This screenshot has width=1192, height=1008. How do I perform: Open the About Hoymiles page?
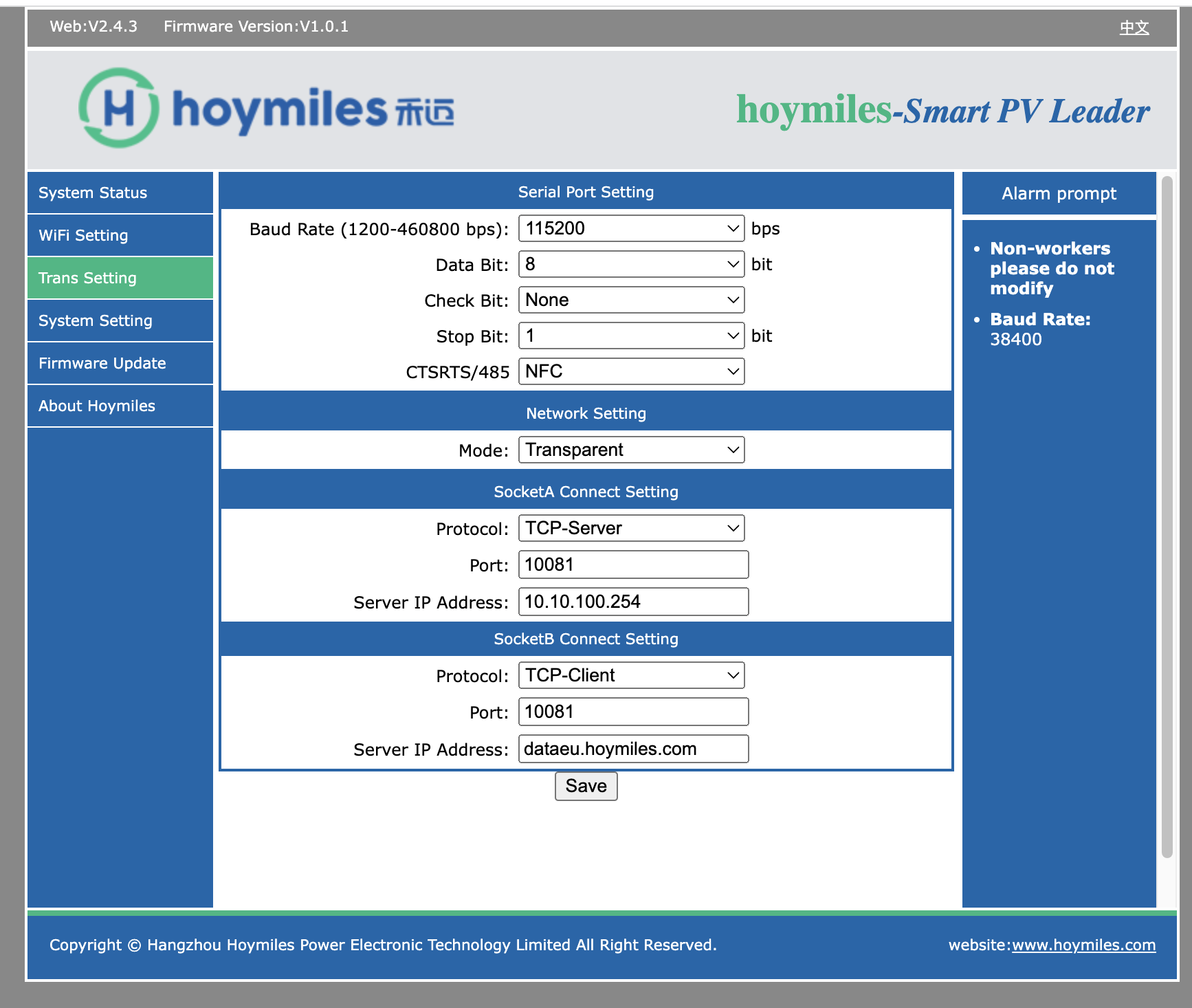pos(96,406)
